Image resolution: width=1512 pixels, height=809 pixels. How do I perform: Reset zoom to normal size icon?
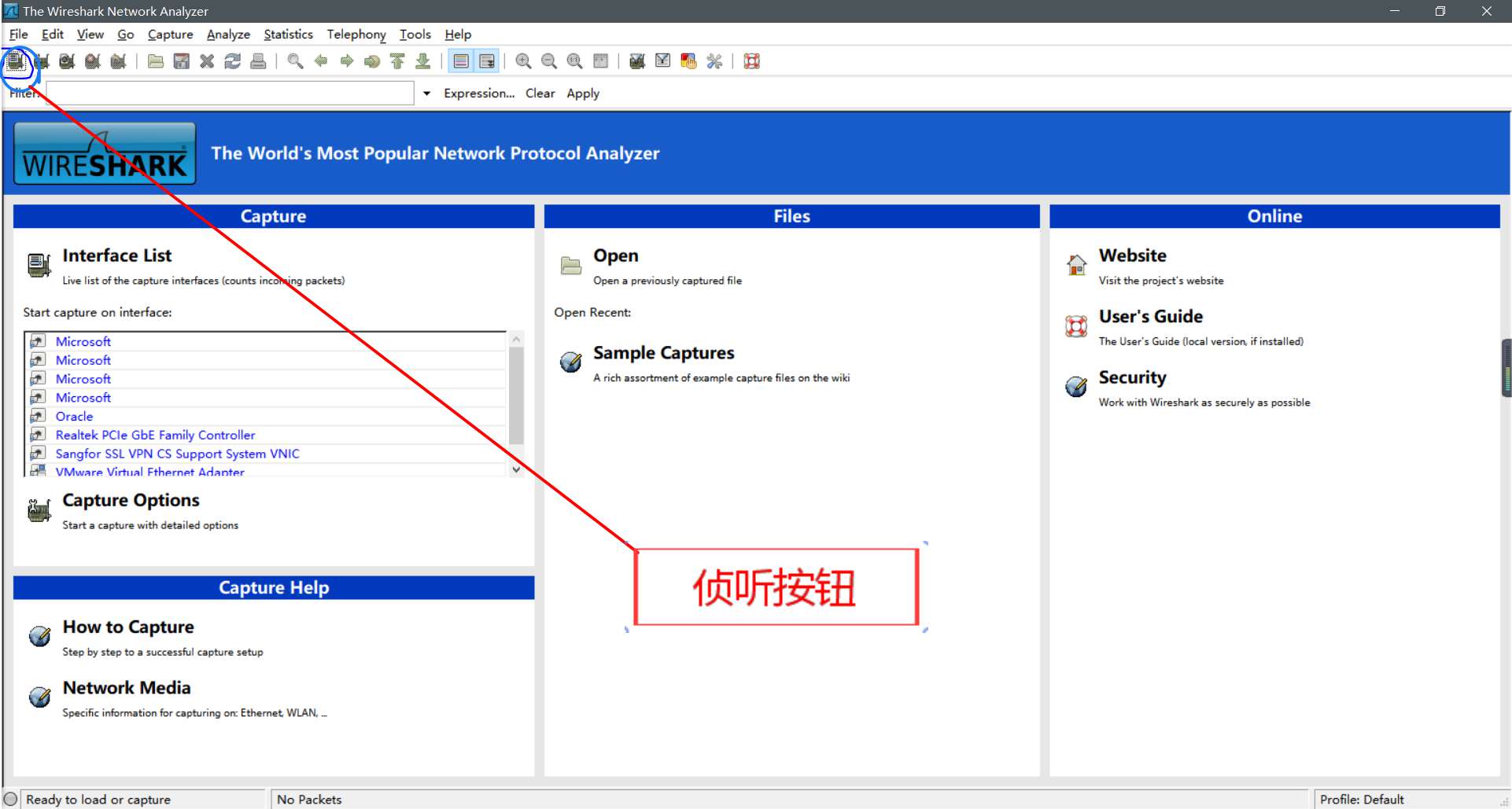575,61
